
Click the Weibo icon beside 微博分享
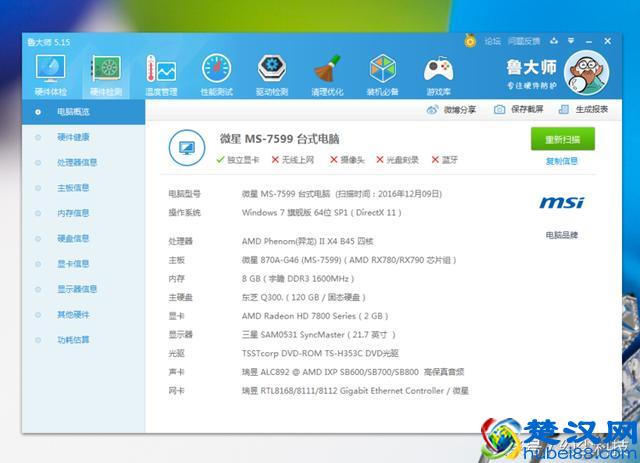(x=432, y=109)
